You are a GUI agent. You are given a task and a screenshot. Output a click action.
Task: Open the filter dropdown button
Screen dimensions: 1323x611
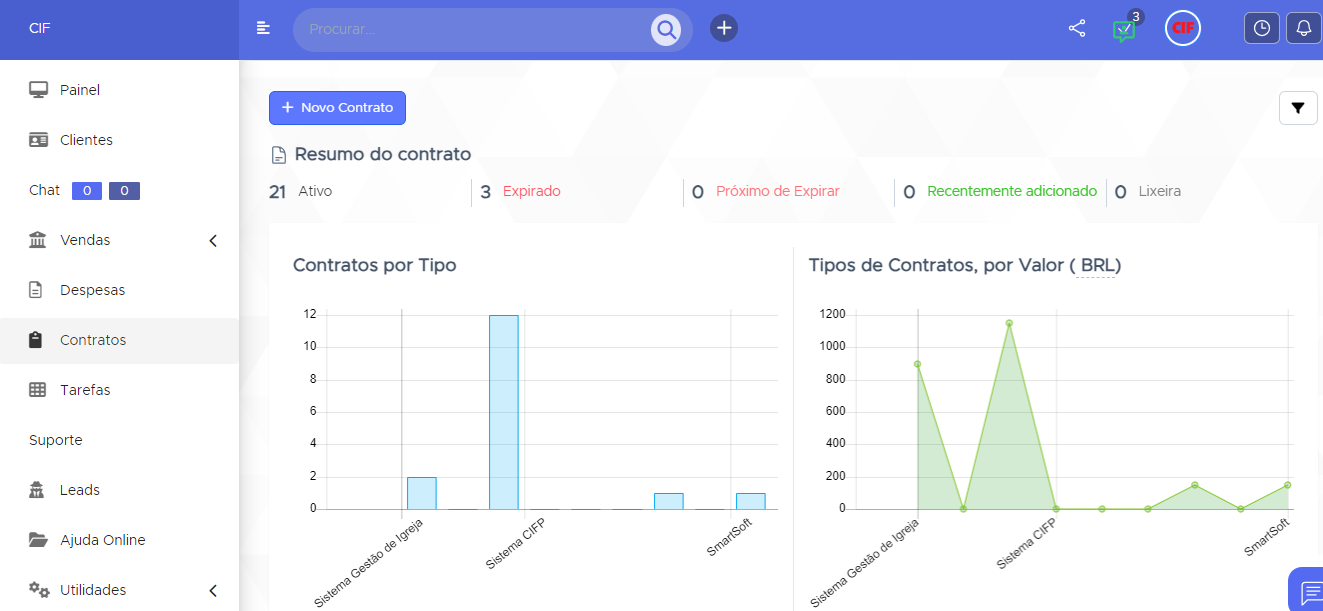point(1298,108)
